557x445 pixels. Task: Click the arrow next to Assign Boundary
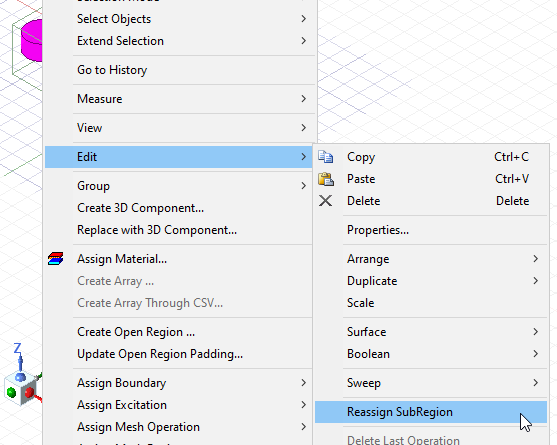pyautogui.click(x=303, y=383)
